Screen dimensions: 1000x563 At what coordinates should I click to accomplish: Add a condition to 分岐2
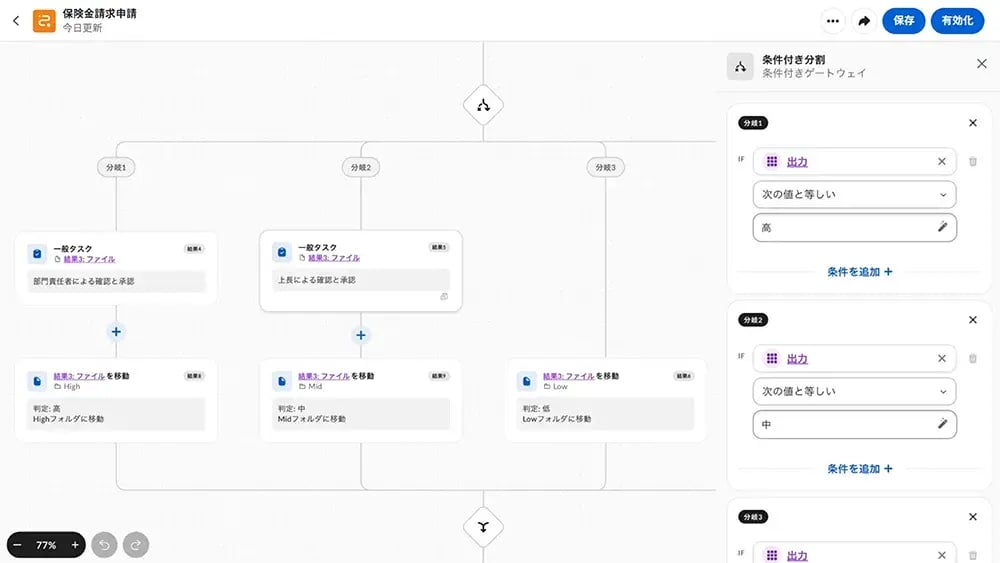coord(859,469)
